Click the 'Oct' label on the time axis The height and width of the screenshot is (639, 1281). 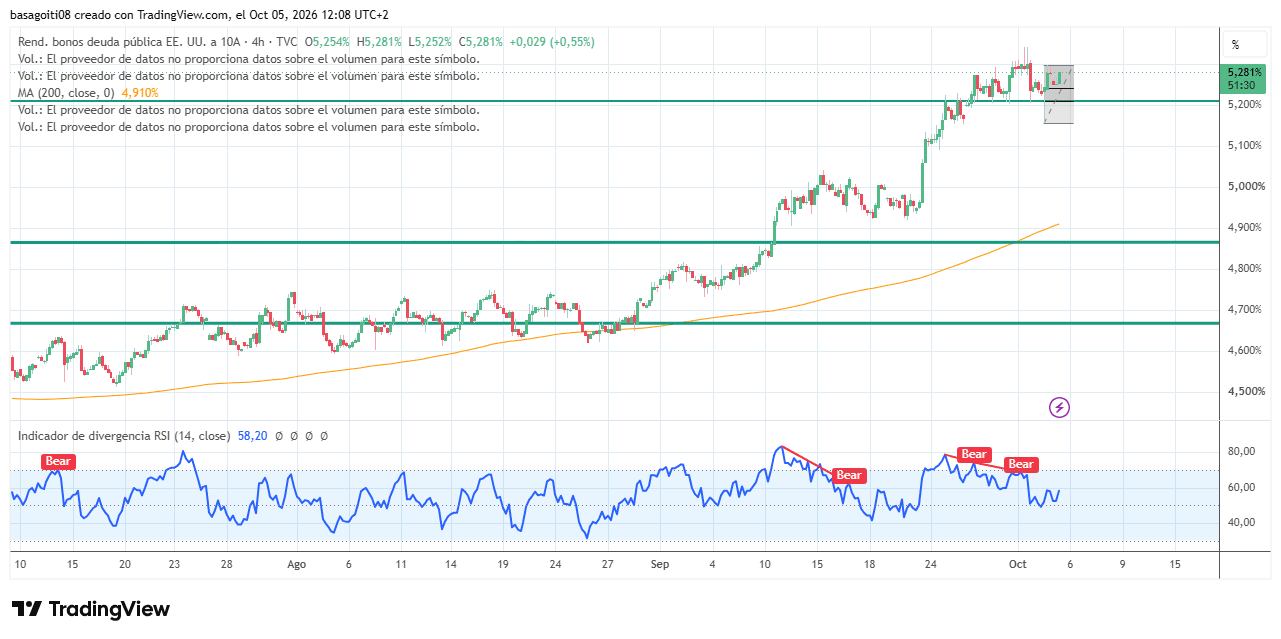(1018, 564)
